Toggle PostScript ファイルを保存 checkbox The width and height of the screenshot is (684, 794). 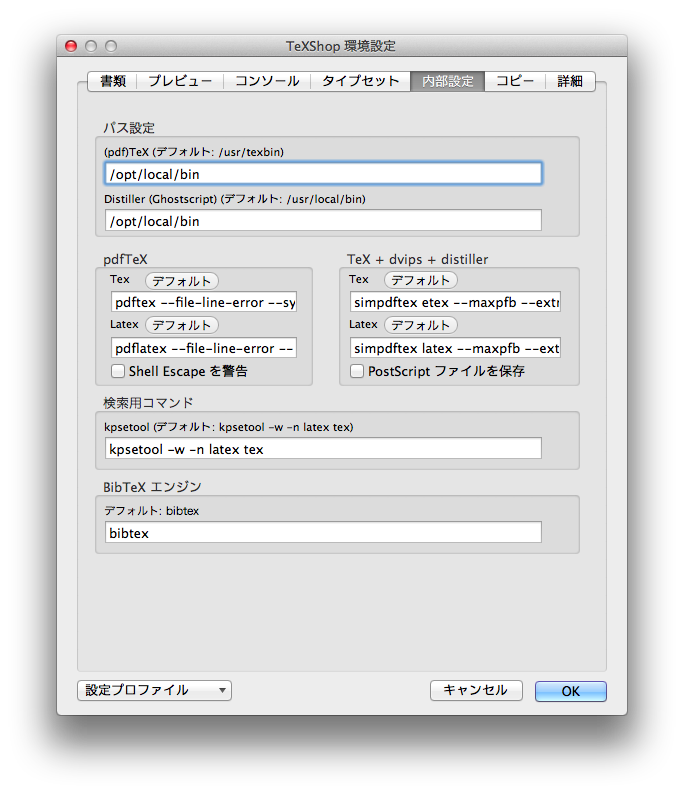tap(357, 372)
